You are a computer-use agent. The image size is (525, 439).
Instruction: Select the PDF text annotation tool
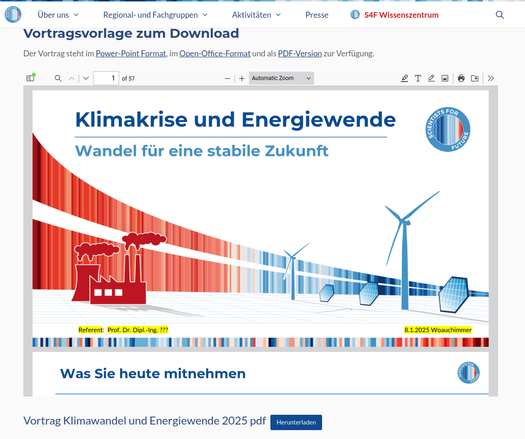[418, 78]
